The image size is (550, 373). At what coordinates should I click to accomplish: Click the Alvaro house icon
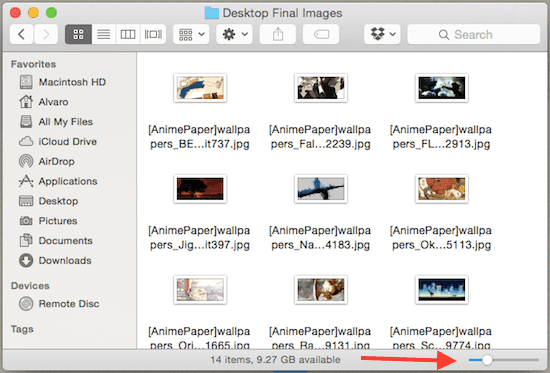(x=26, y=102)
